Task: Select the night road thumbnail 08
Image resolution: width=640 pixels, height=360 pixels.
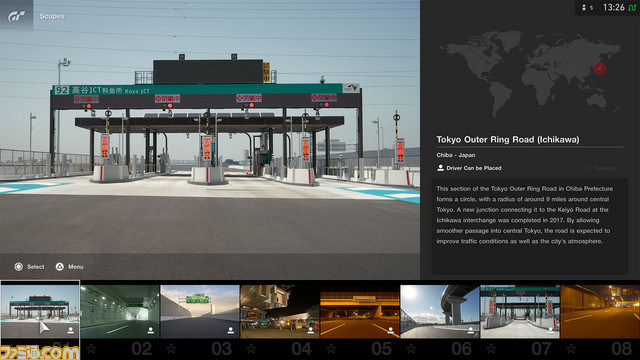Action: [600, 311]
